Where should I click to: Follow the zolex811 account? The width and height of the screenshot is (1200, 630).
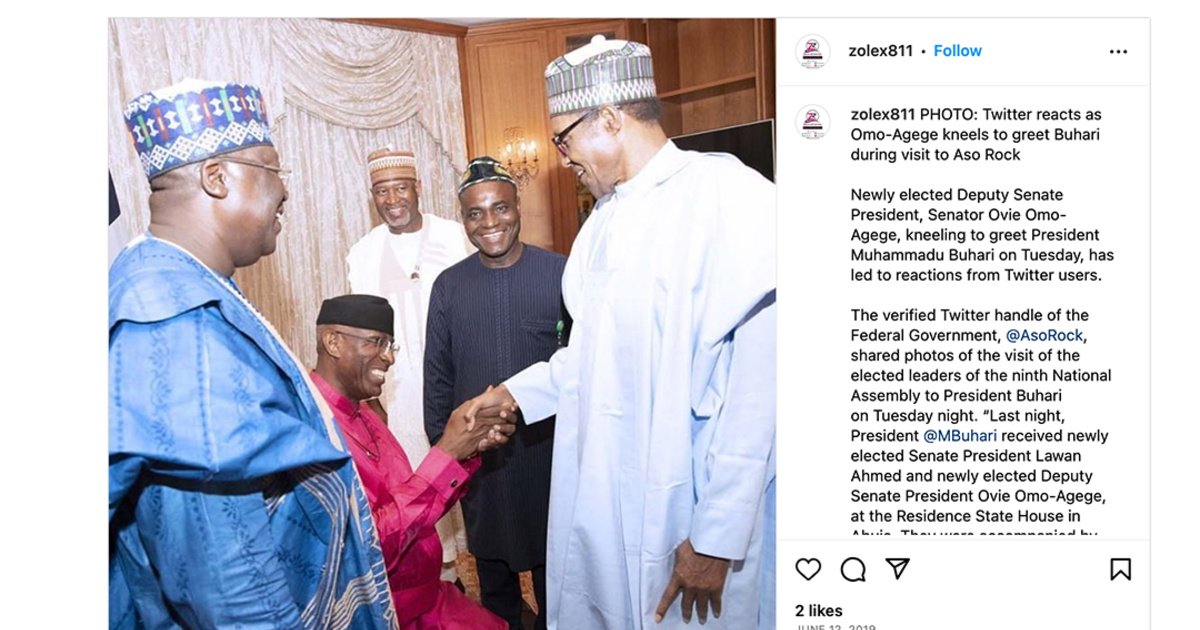tap(957, 51)
